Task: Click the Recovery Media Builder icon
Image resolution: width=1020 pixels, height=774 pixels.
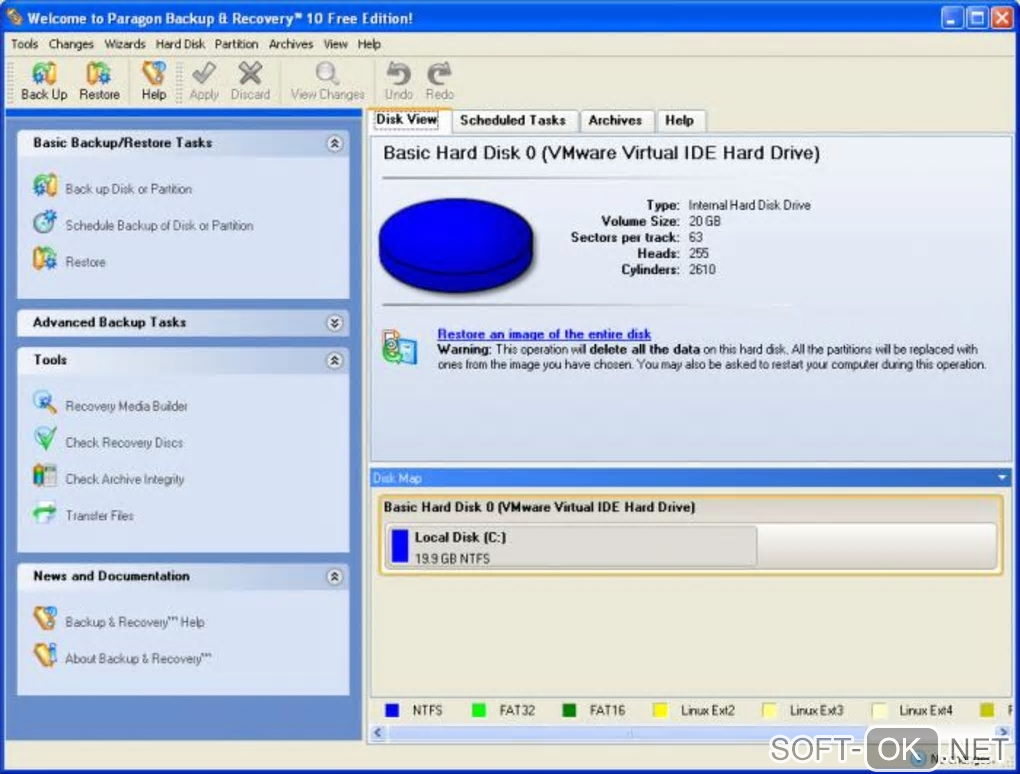Action: point(45,403)
